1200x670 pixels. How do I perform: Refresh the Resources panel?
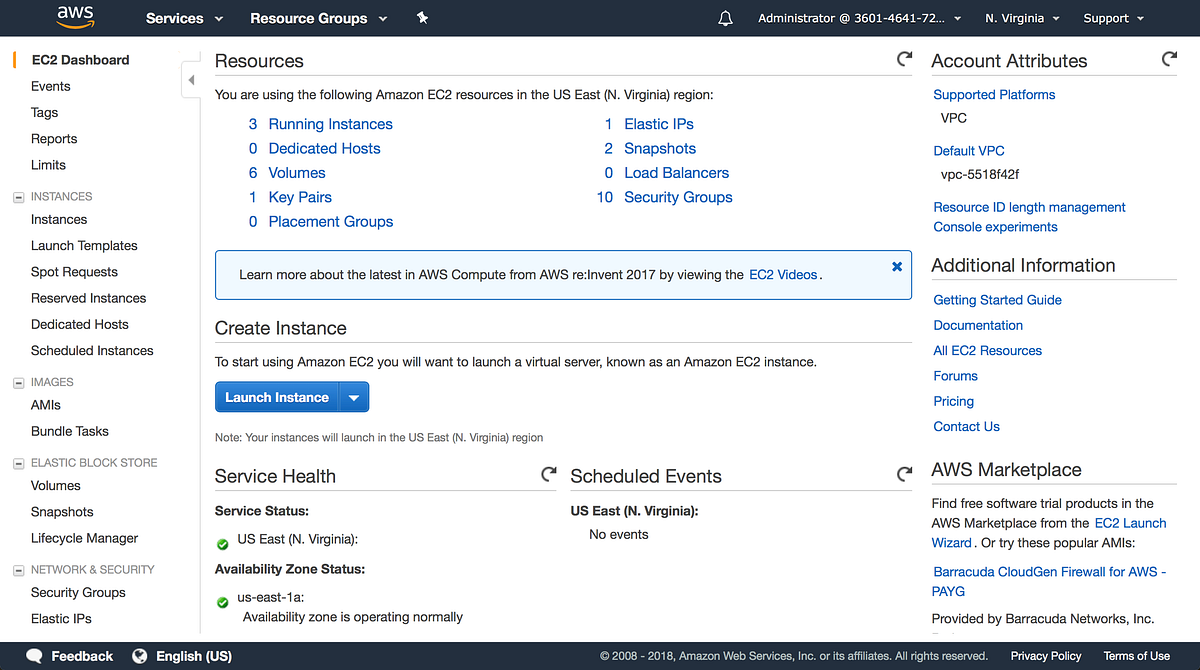904,59
